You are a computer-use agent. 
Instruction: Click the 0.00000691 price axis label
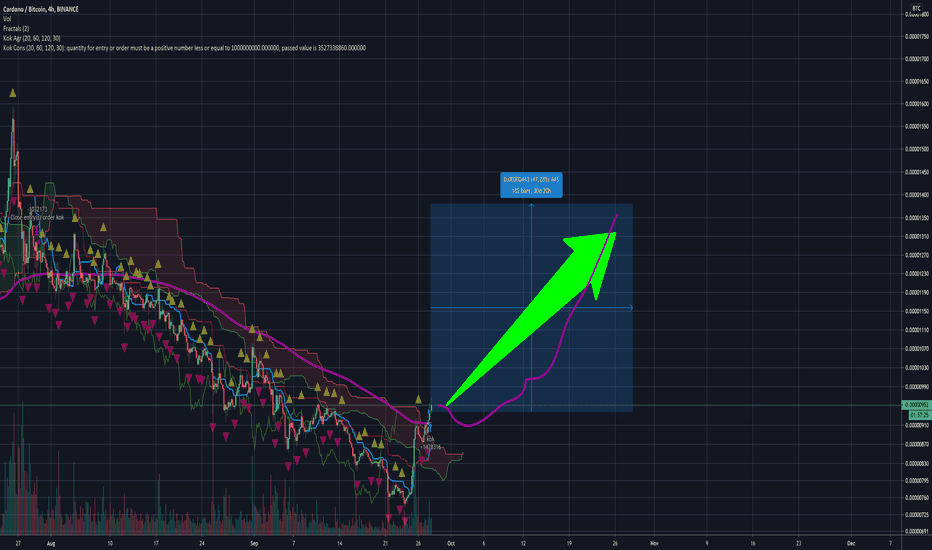(917, 532)
